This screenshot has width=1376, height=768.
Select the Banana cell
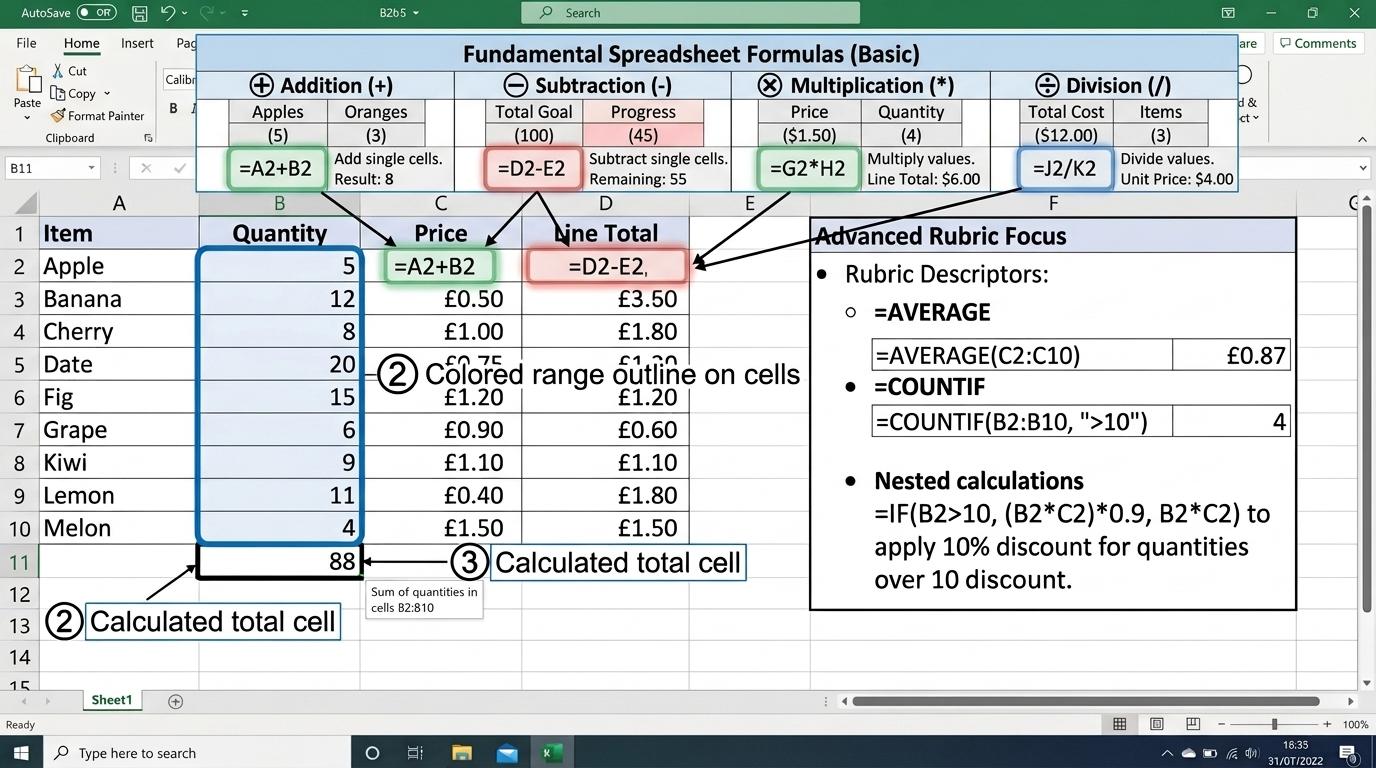coord(119,299)
